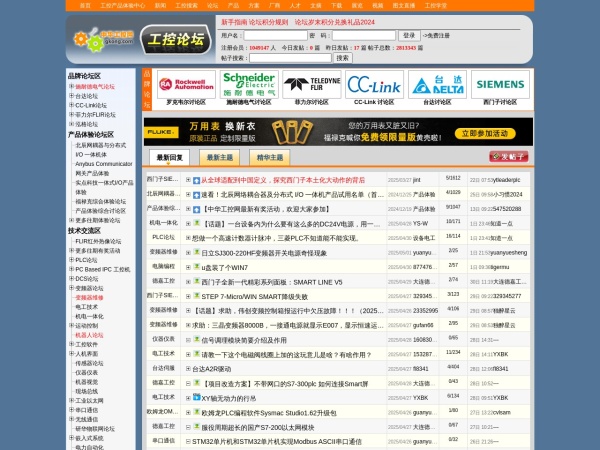Open 首页 in the top navigation
Viewport: 600px width, 450px height.
click(85, 5)
